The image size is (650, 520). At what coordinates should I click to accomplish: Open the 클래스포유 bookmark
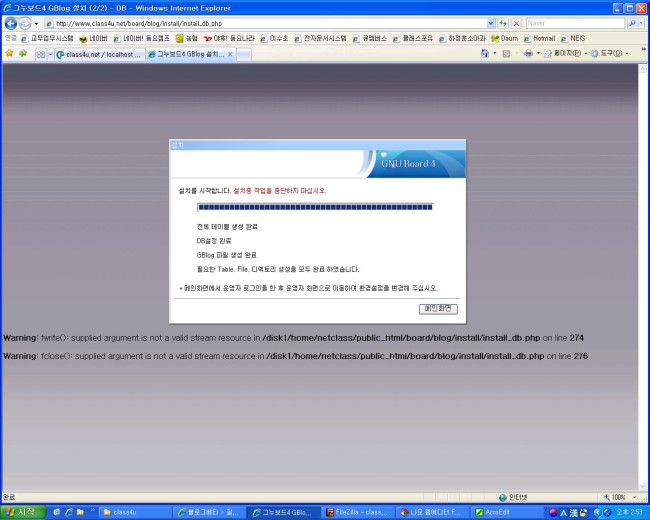(413, 39)
